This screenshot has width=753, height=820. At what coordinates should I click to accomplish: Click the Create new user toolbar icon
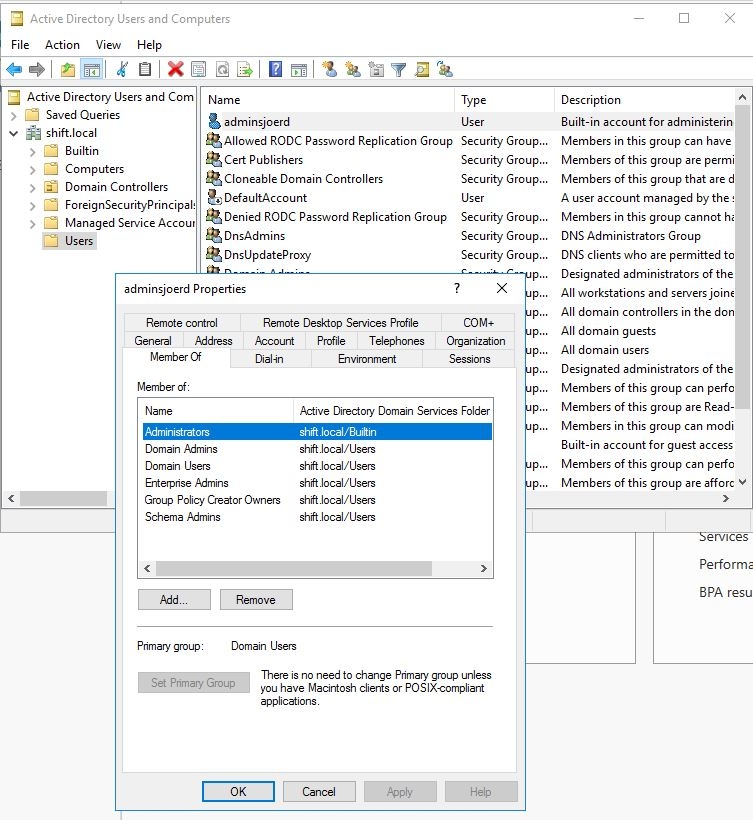click(329, 69)
